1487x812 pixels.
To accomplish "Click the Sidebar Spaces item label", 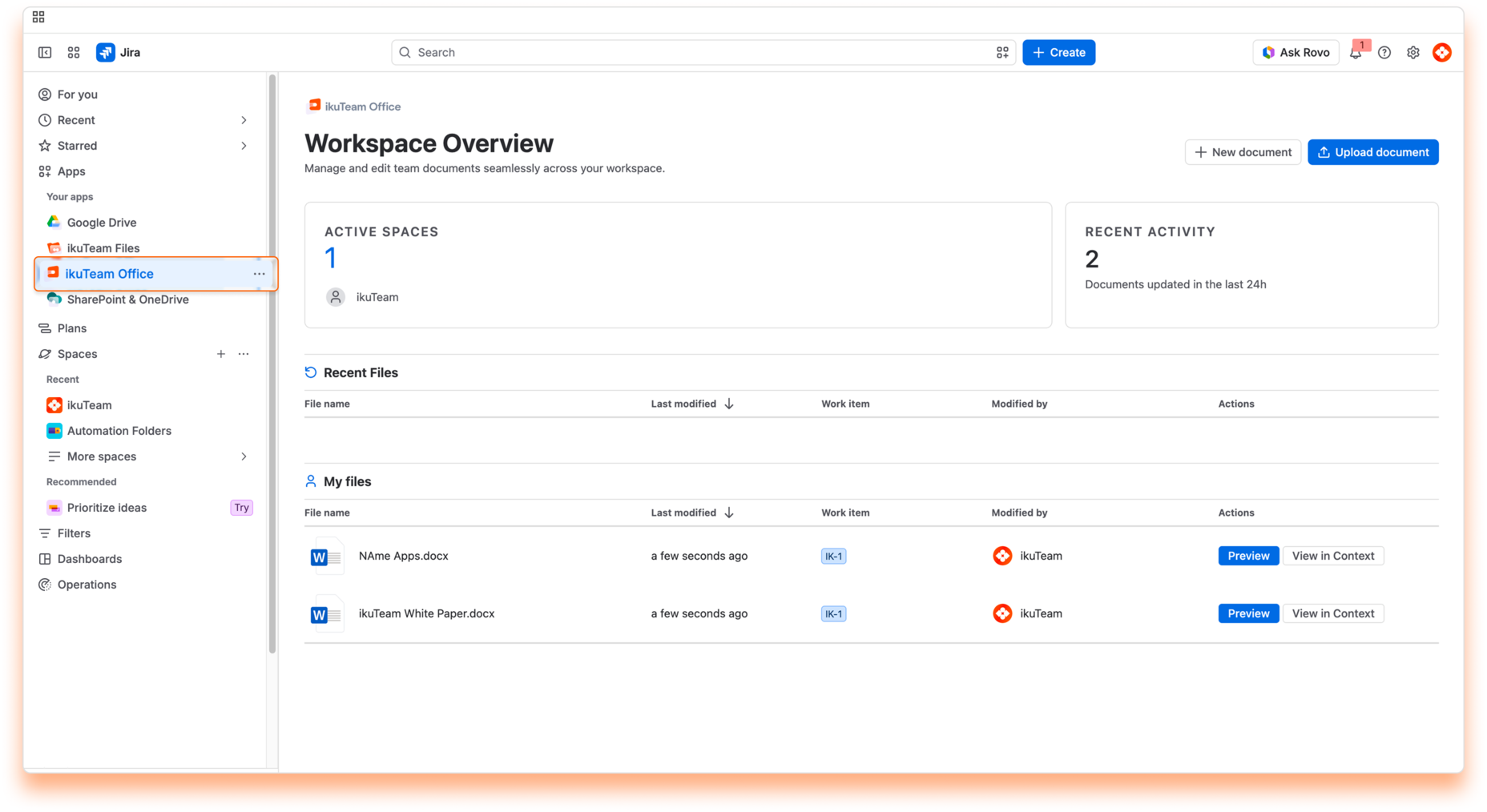I will pyautogui.click(x=78, y=353).
